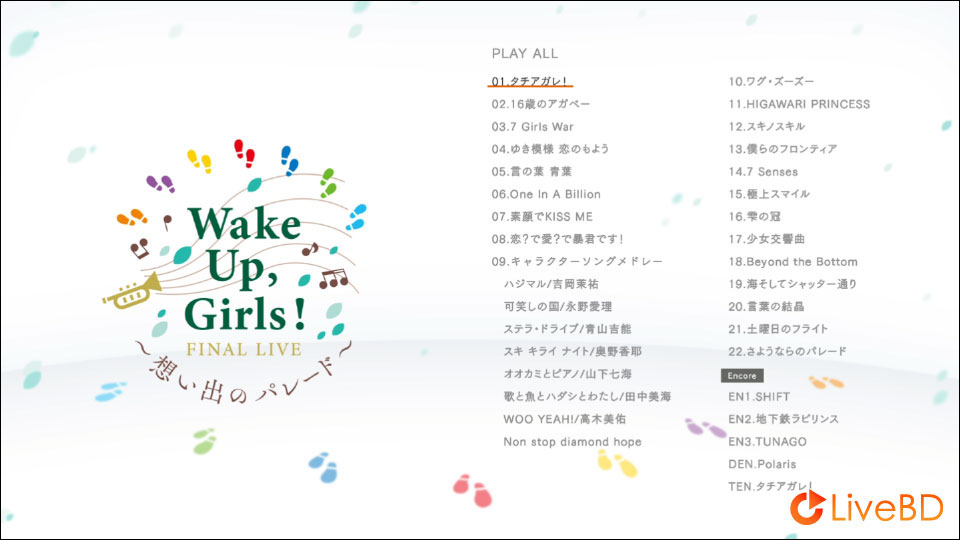The image size is (960, 540).
Task: Play track 21.土曜日のフライト
Action: (x=778, y=329)
